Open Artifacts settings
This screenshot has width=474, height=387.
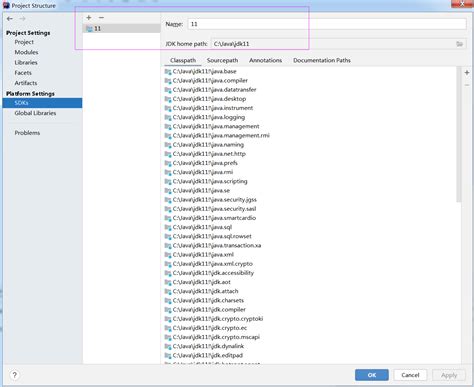(x=26, y=83)
